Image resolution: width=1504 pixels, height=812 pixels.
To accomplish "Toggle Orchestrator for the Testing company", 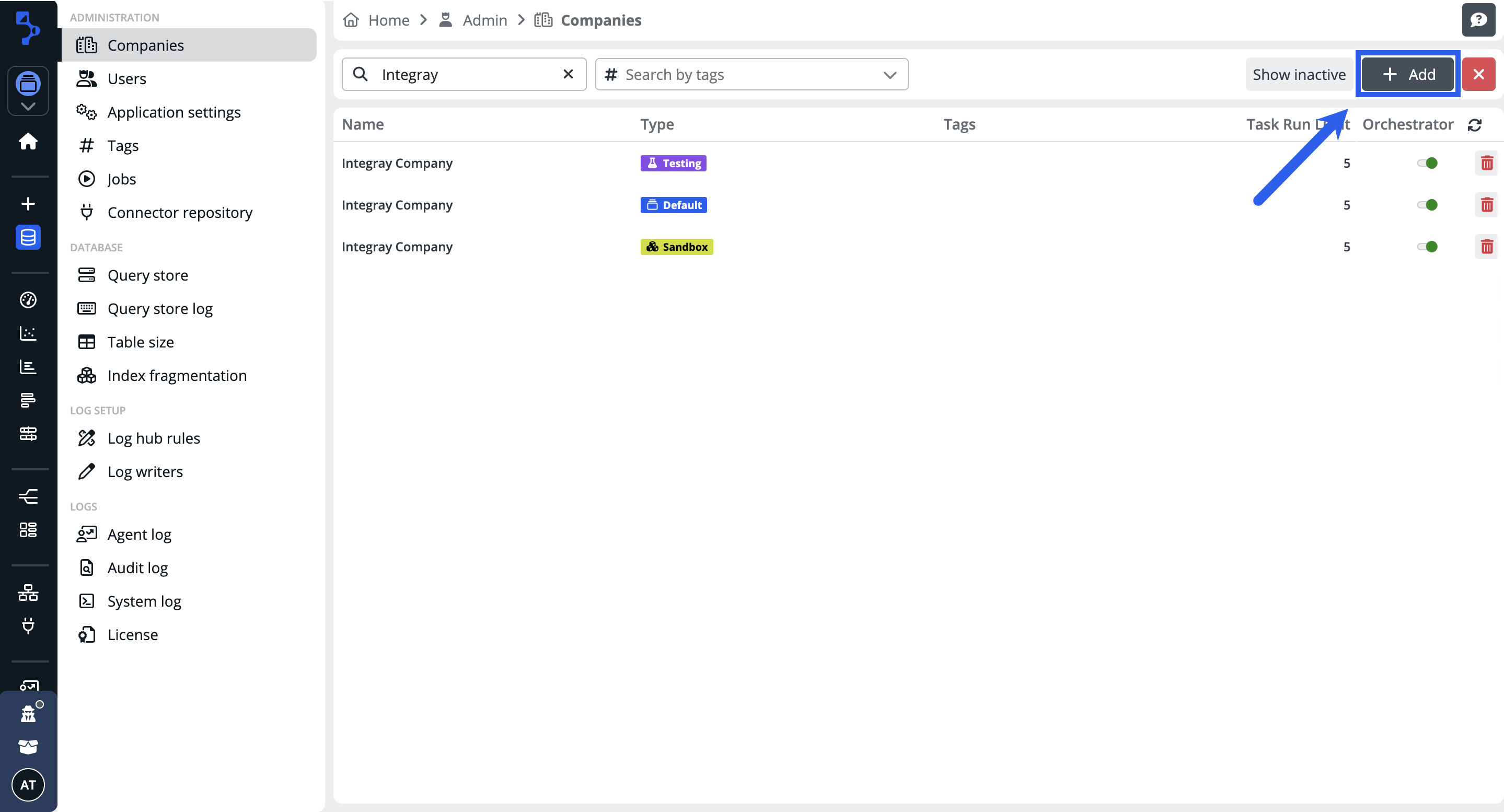I will click(x=1427, y=164).
